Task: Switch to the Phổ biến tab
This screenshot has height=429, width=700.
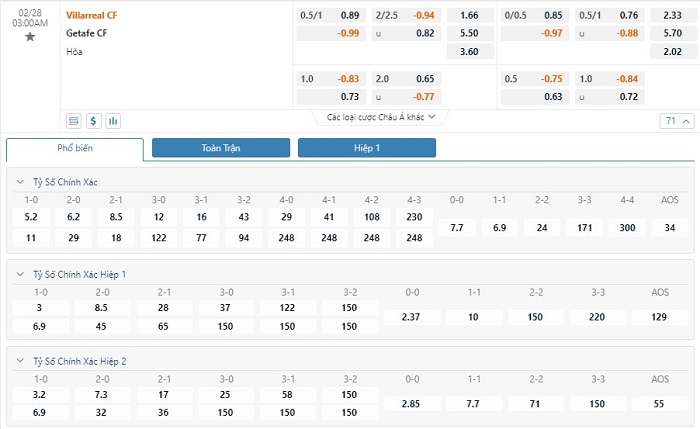Action: coord(74,148)
